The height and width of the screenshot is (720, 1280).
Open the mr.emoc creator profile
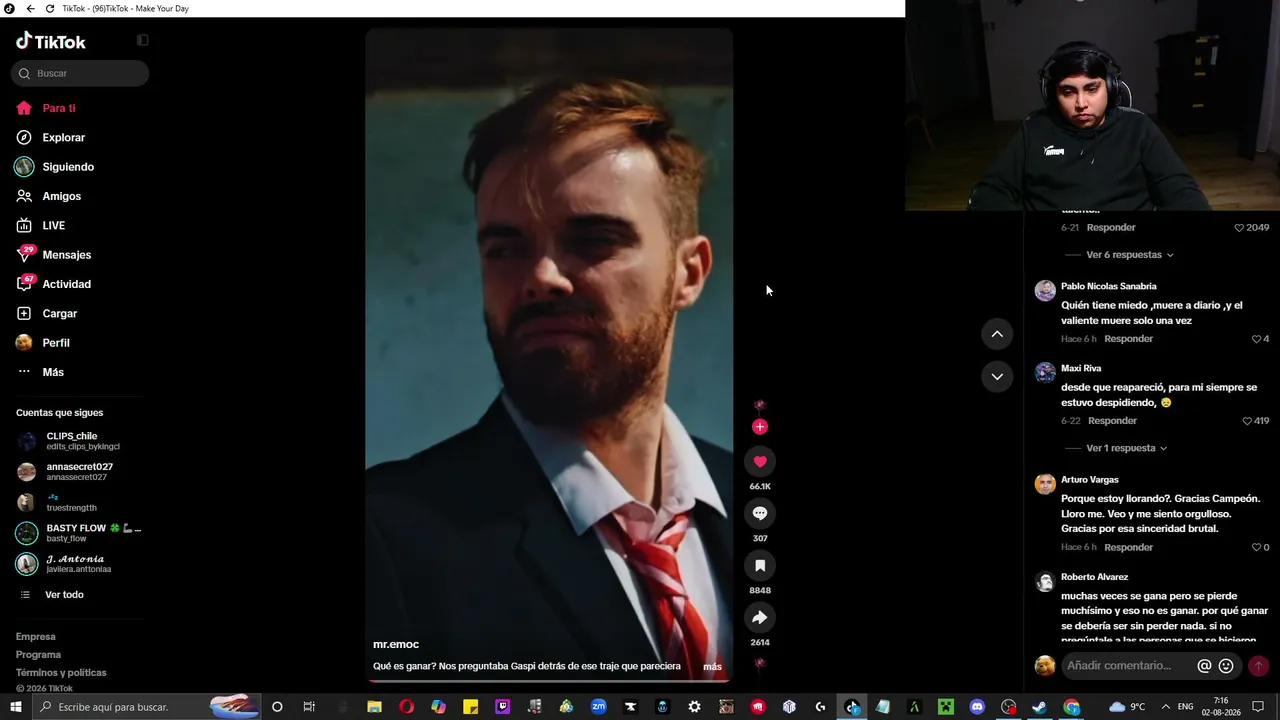click(x=396, y=645)
